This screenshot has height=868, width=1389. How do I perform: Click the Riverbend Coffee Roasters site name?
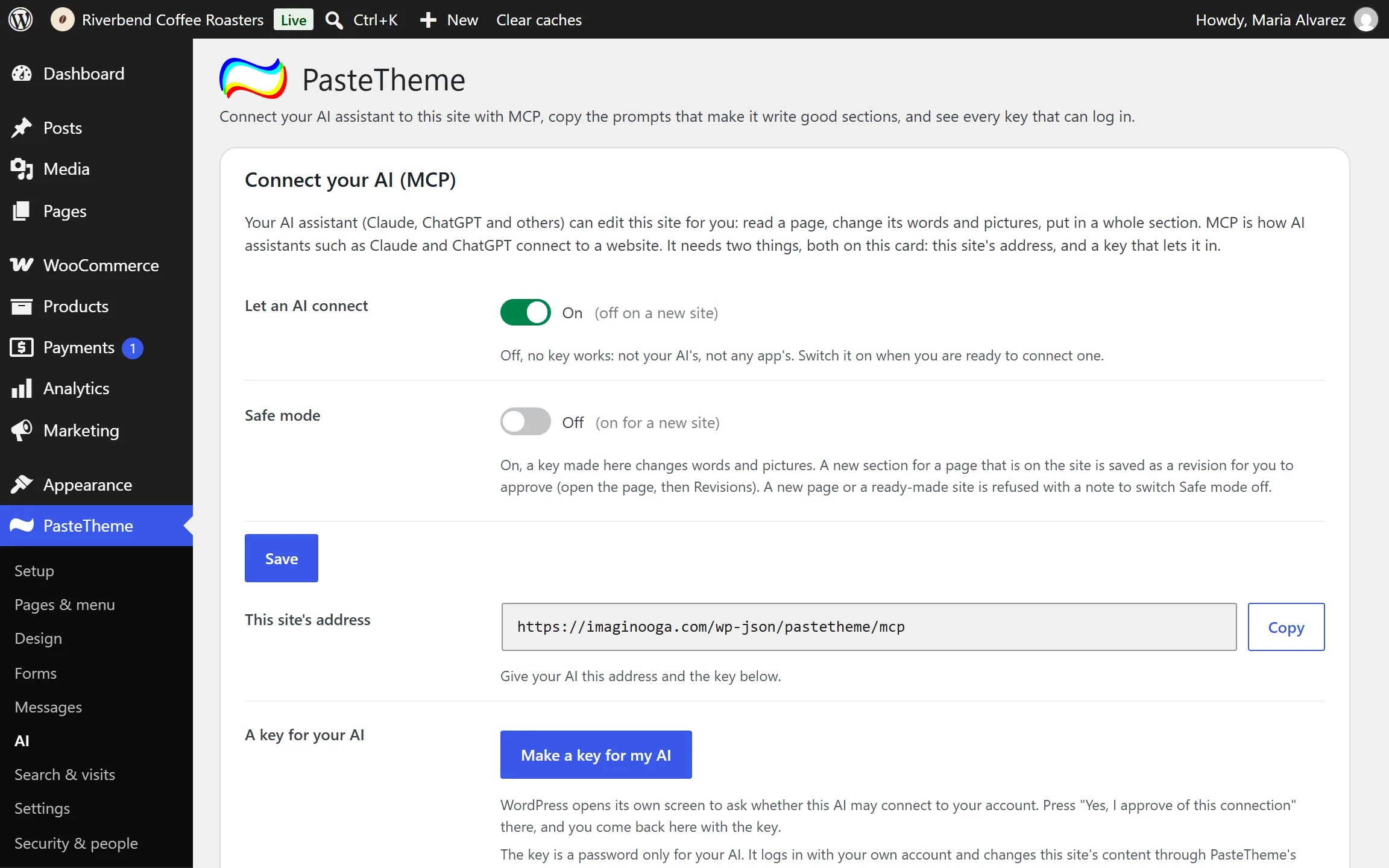coord(173,20)
